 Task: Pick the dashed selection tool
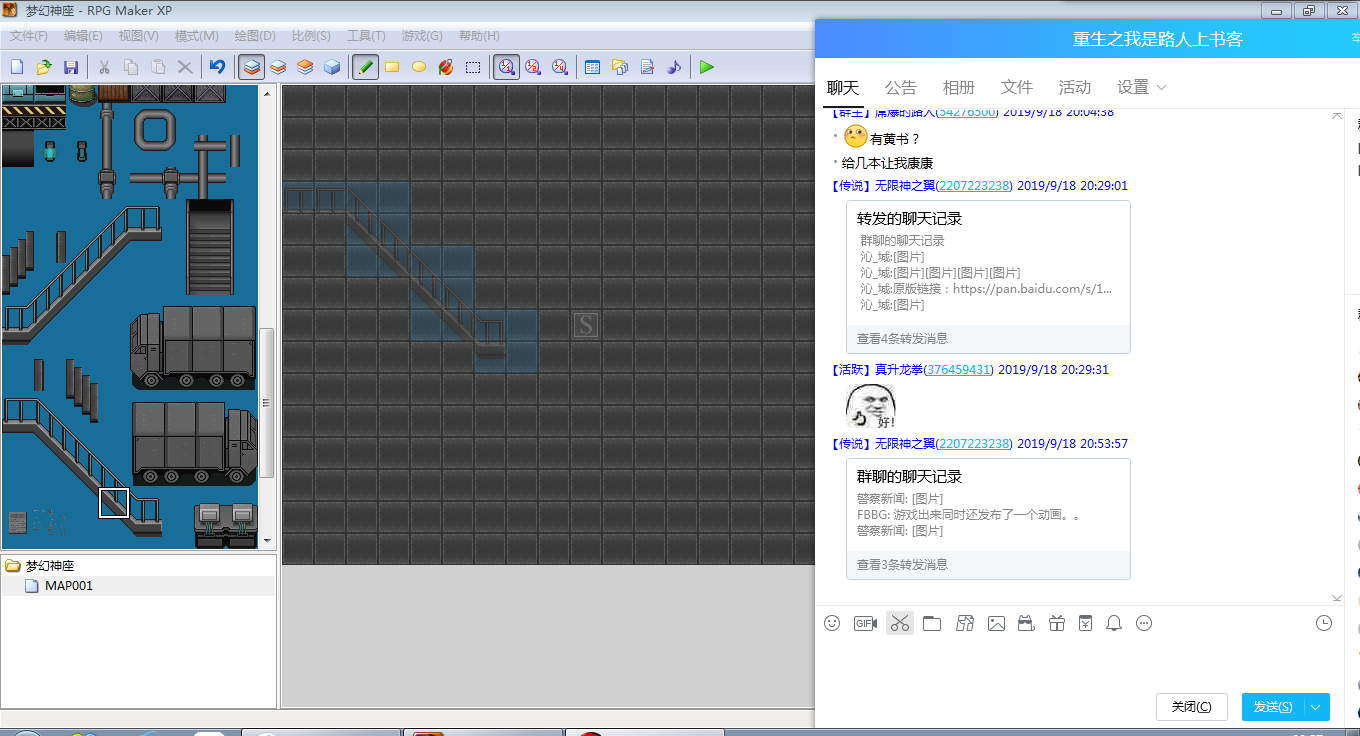[473, 67]
